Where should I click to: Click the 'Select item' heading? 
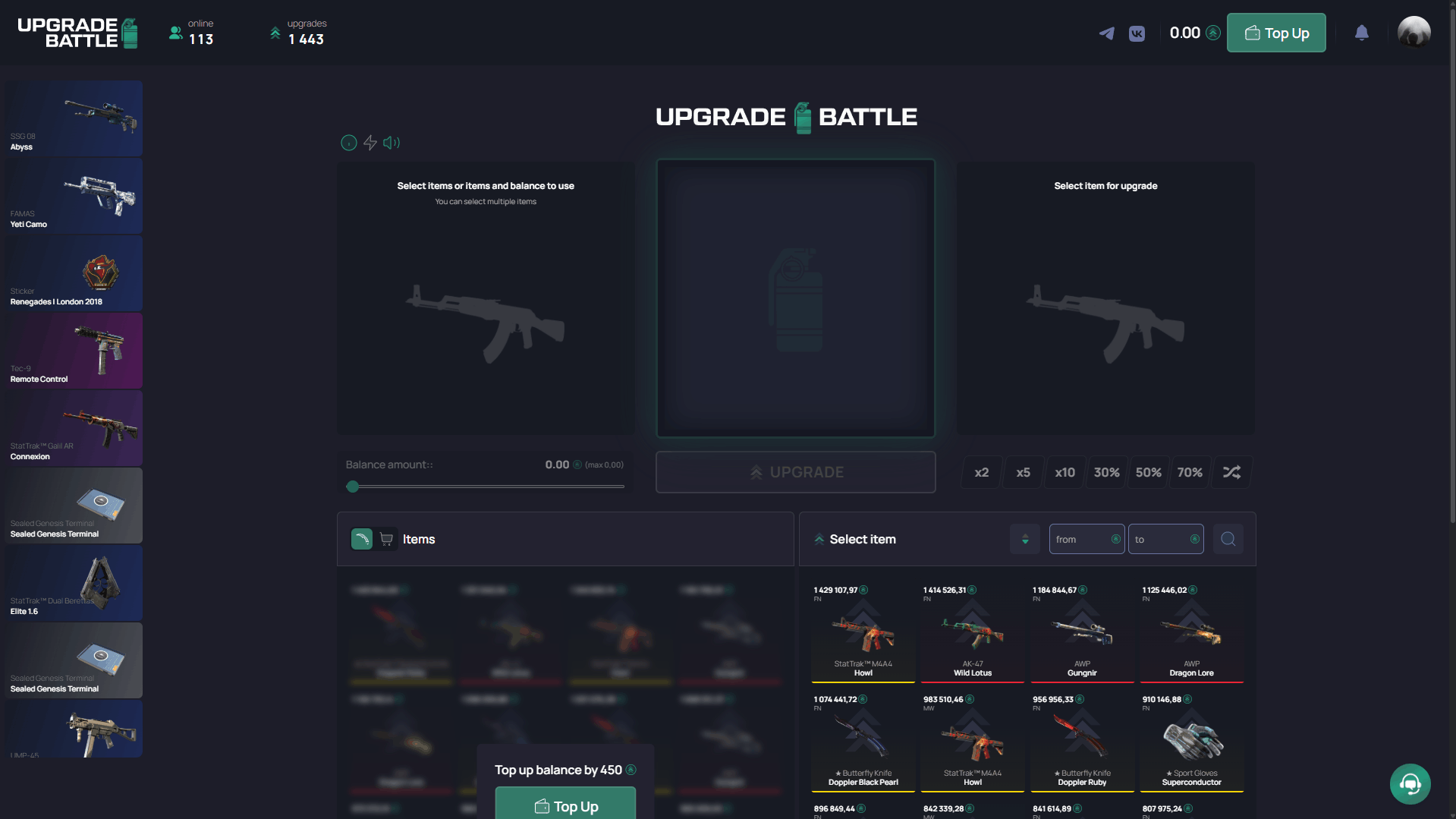(x=863, y=539)
